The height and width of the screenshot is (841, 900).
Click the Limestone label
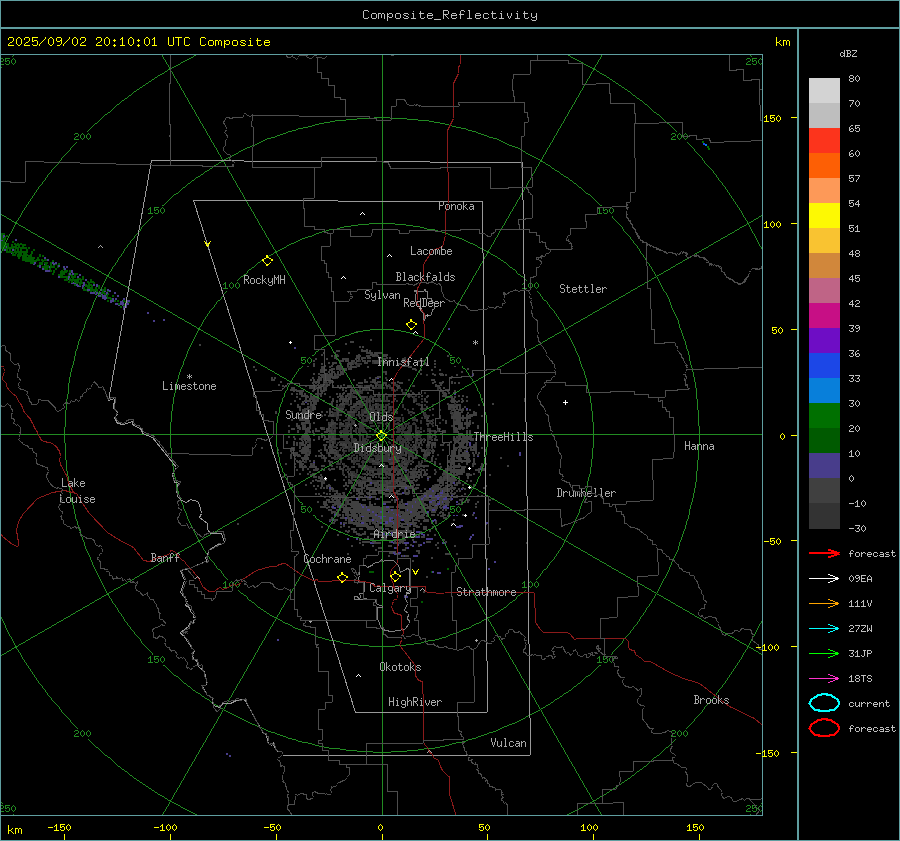pos(189,386)
